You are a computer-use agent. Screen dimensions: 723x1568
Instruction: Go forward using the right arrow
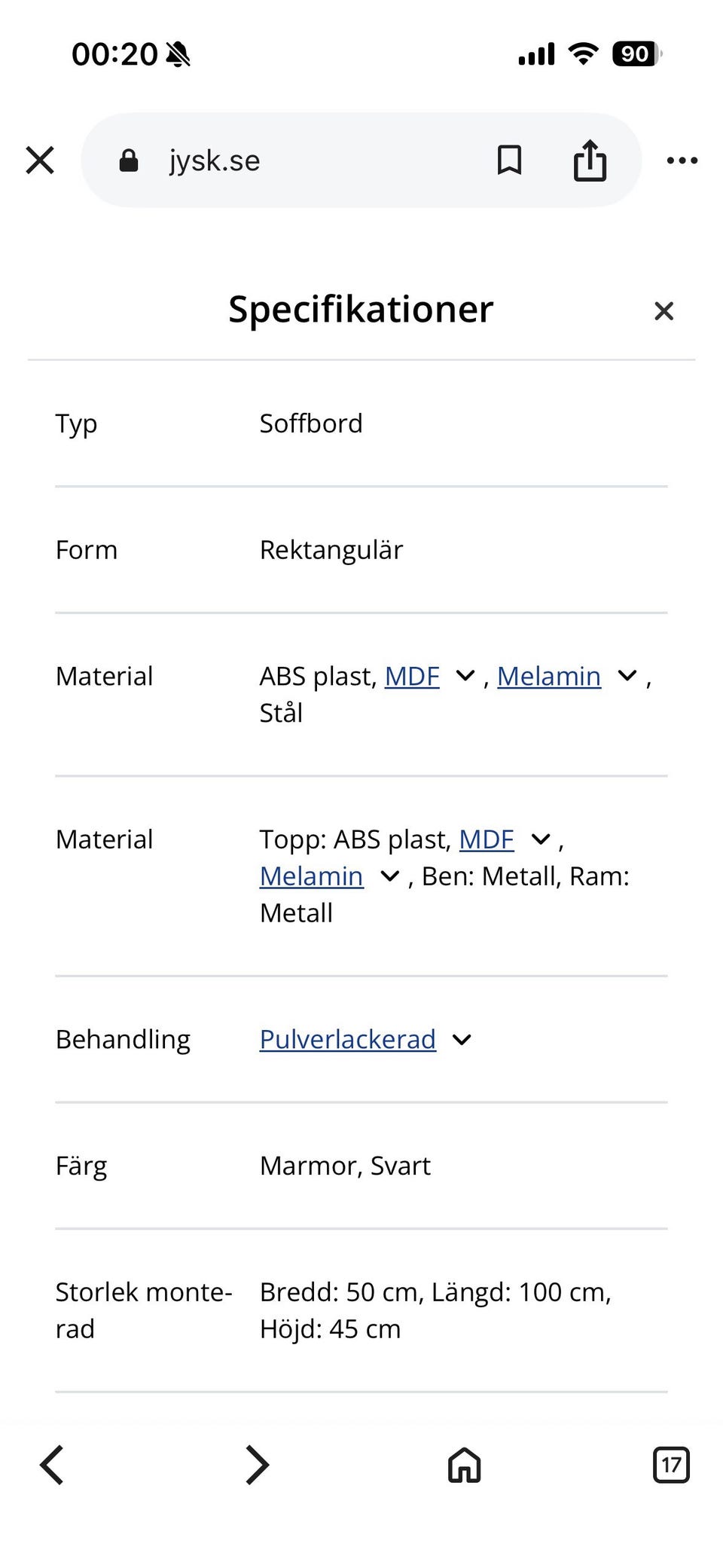point(258,1466)
